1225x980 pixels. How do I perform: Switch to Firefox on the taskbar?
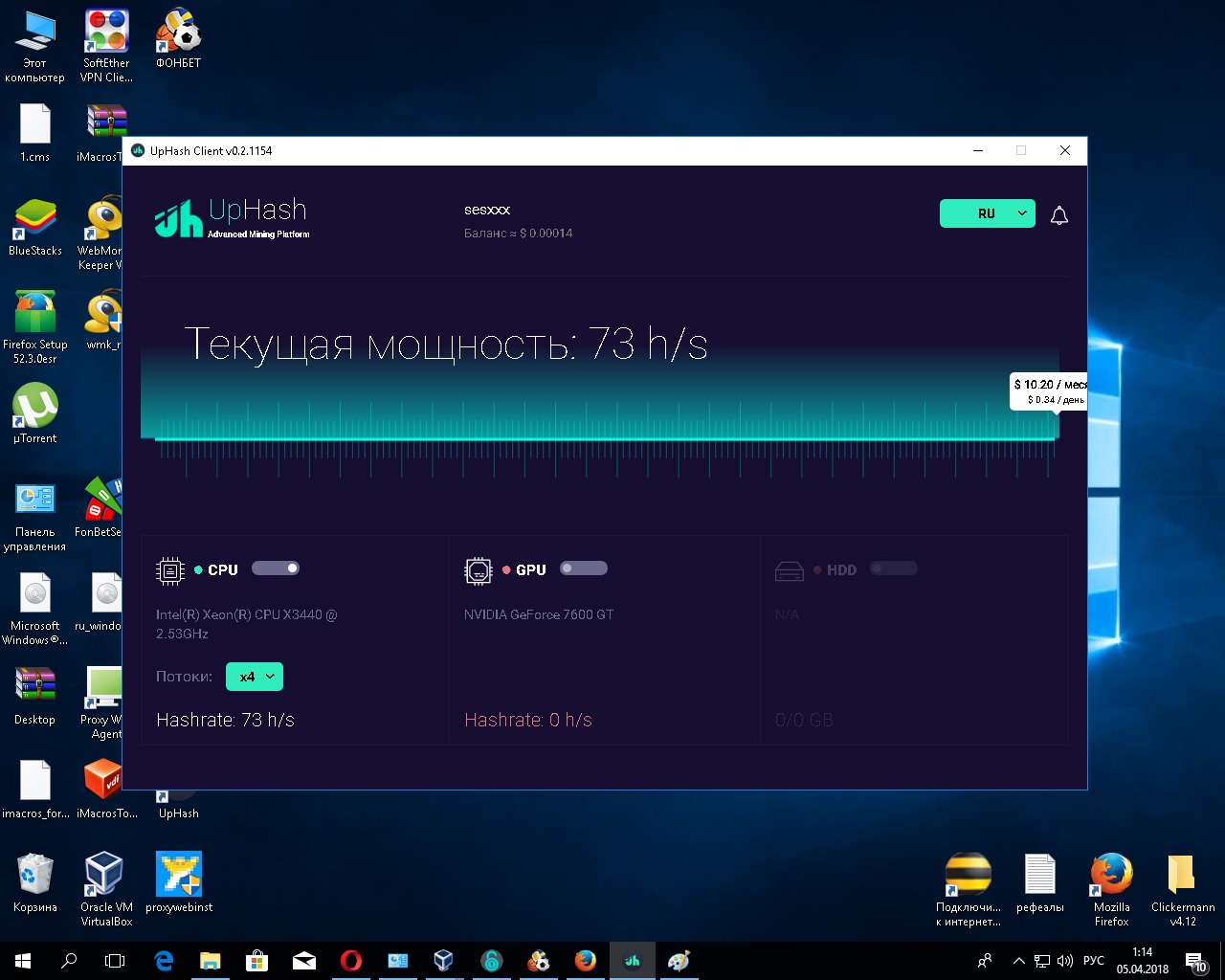(x=586, y=961)
